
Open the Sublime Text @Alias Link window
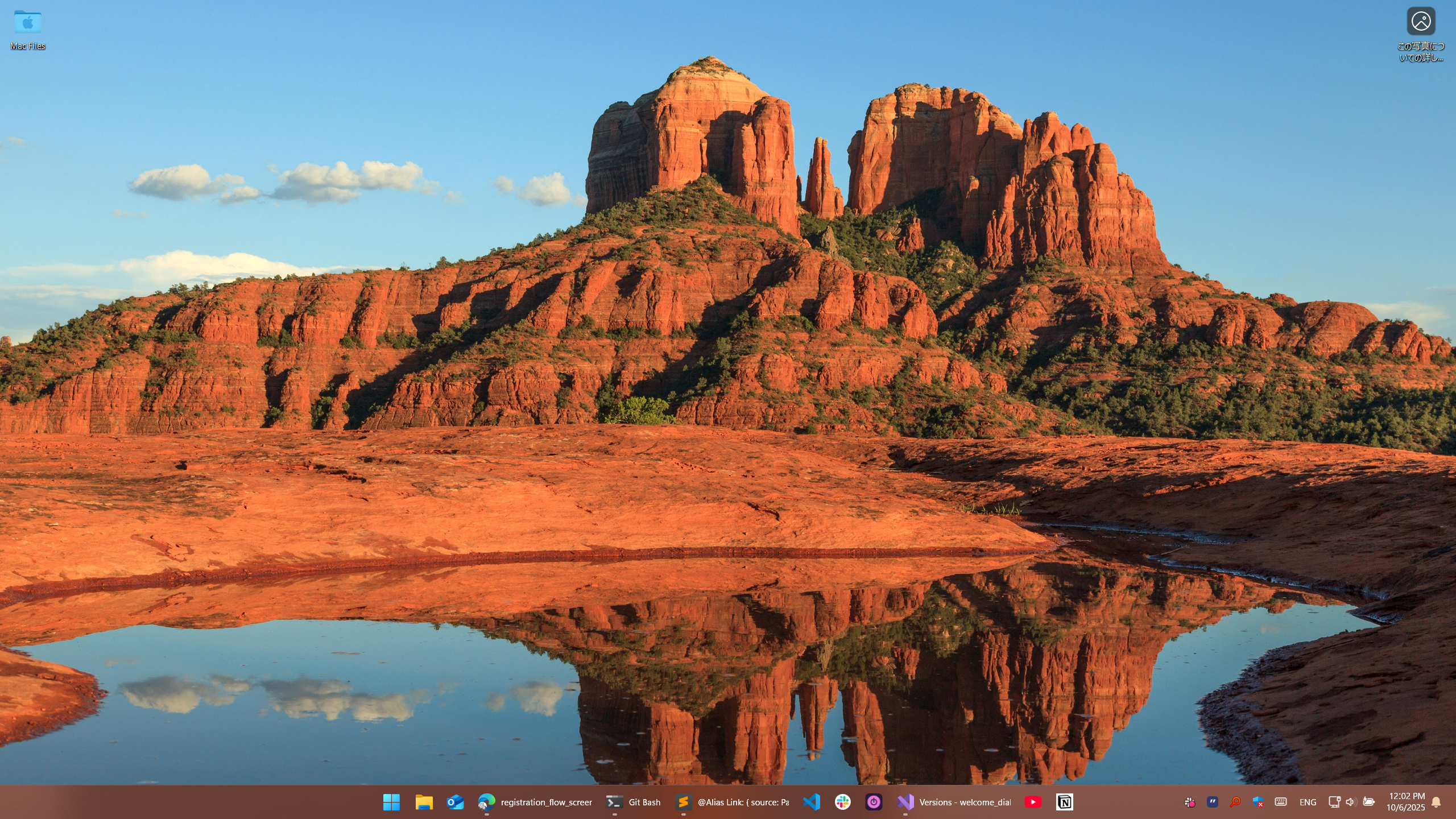[733, 802]
